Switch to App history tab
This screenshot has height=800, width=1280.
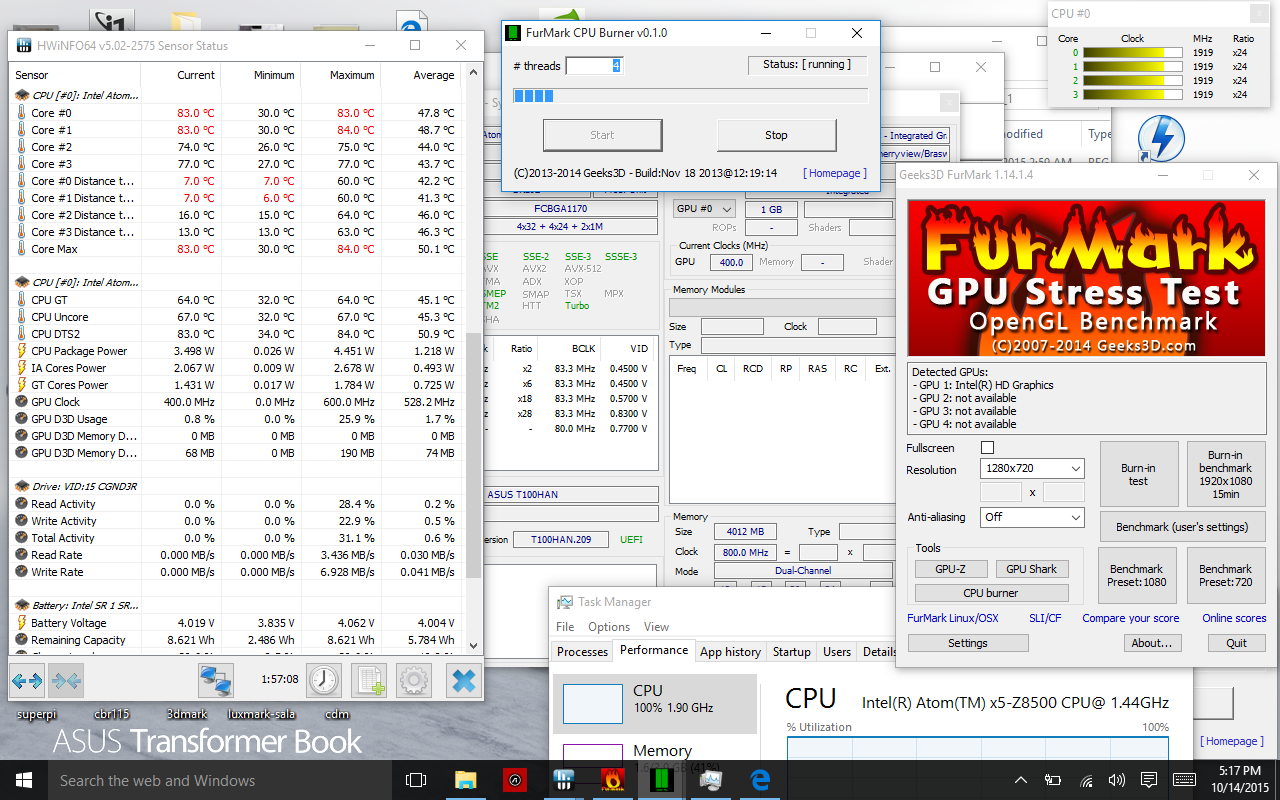pos(730,651)
